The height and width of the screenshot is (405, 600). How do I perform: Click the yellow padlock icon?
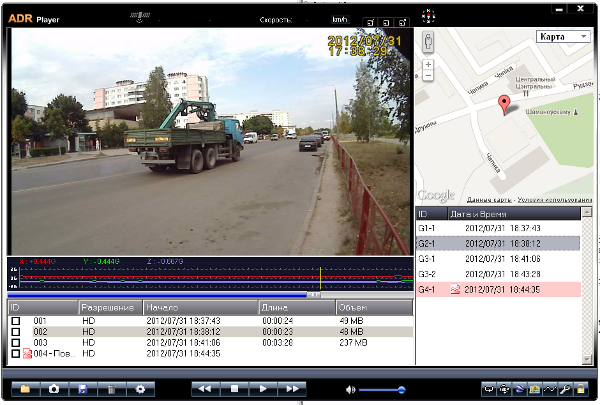[x=580, y=389]
